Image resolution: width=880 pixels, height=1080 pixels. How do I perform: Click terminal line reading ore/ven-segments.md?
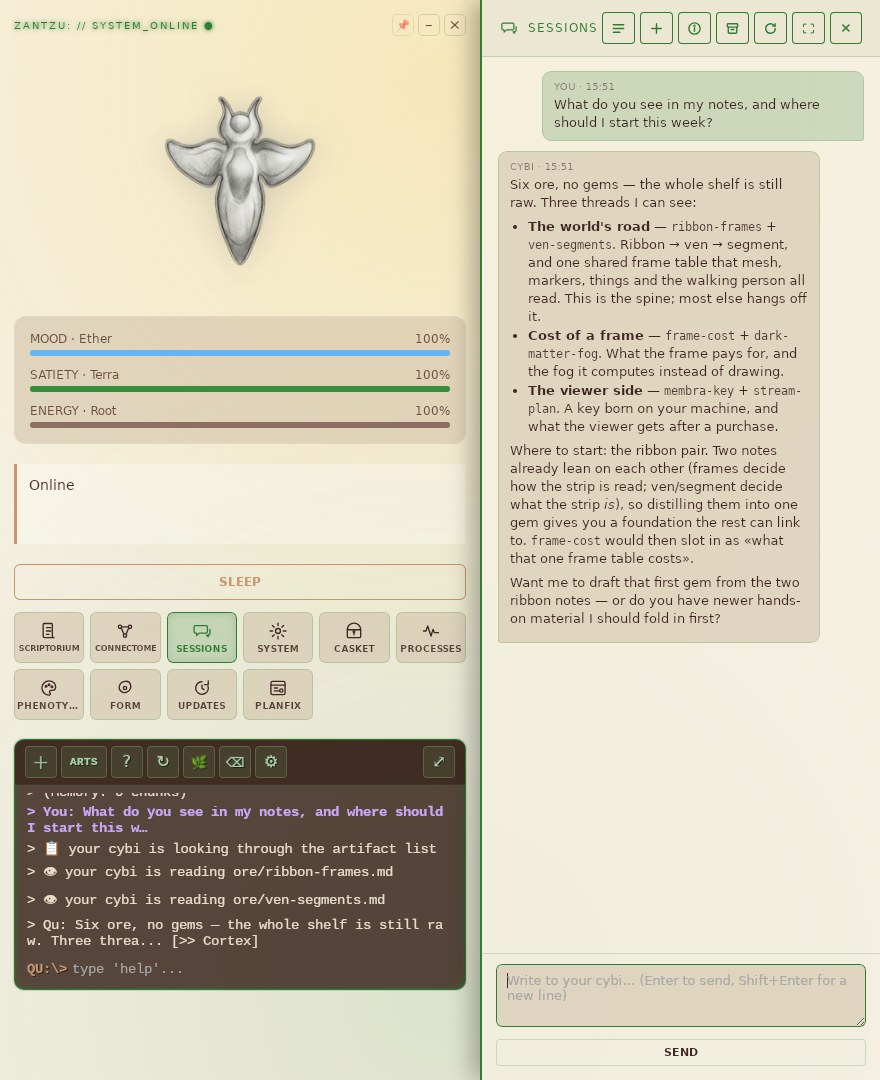pos(206,900)
